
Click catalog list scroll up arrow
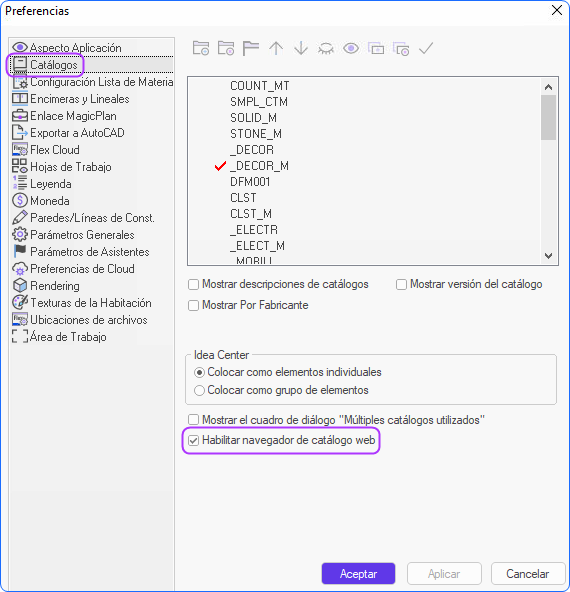(548, 87)
